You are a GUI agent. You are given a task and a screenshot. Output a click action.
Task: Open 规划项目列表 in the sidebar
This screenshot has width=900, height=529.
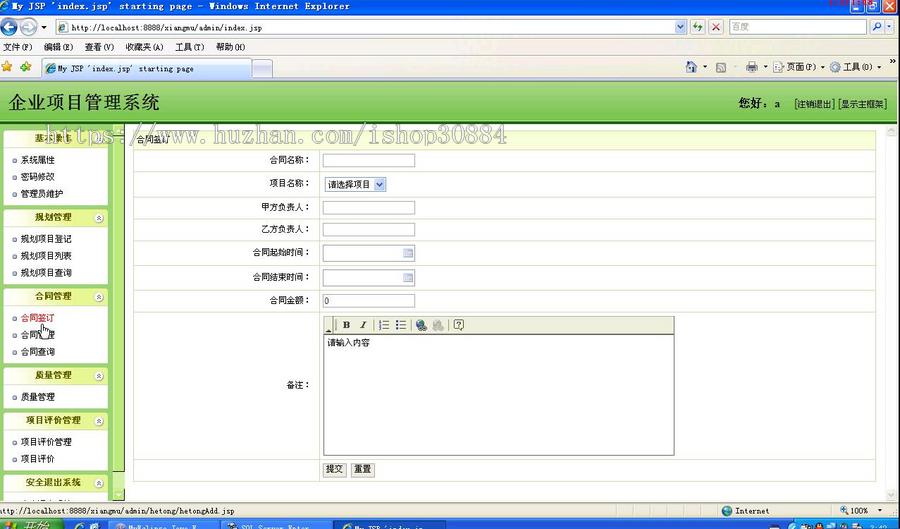click(46, 256)
